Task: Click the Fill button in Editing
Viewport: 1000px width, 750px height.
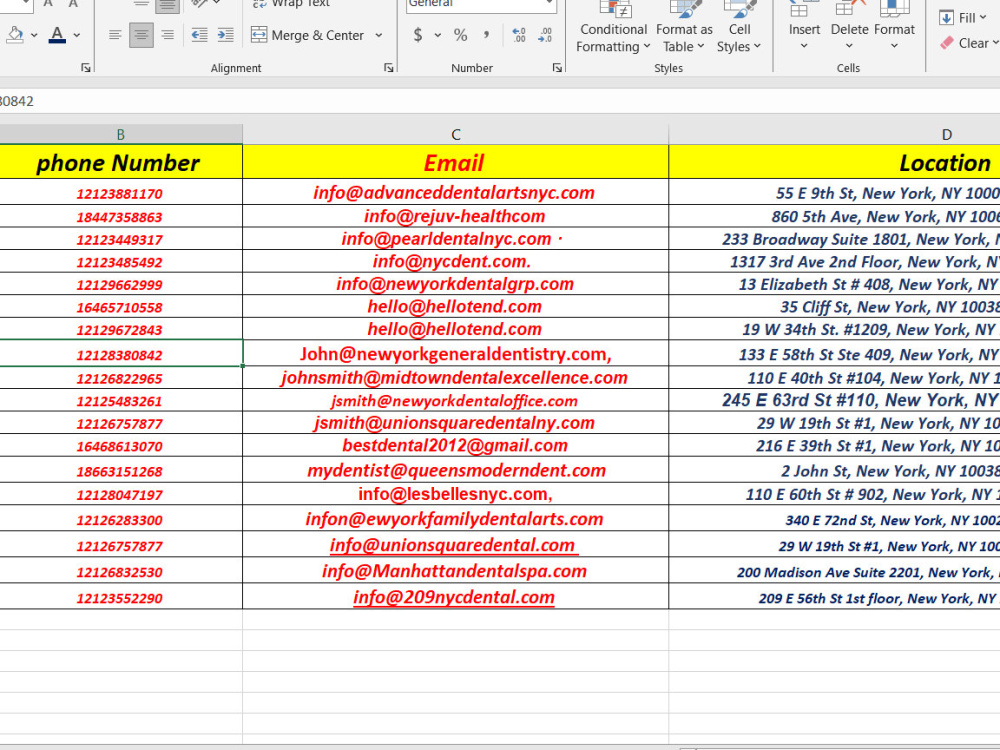Action: tap(964, 18)
